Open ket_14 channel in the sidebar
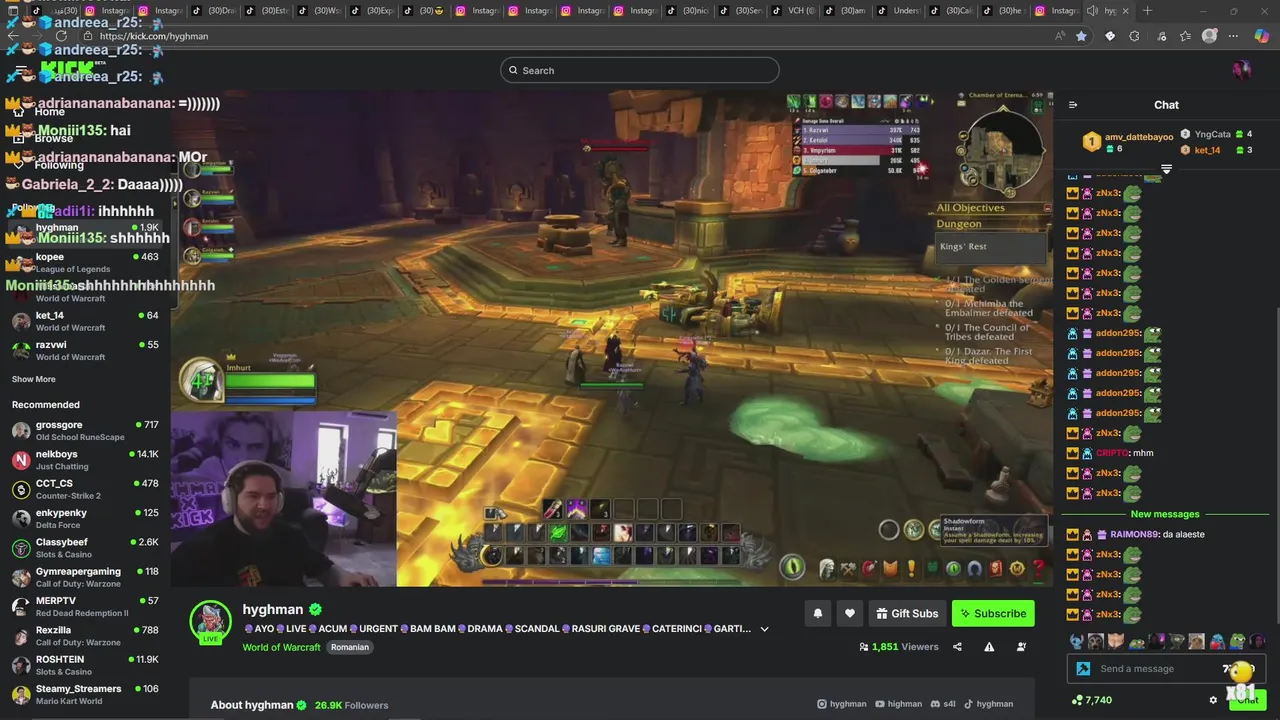This screenshot has height=720, width=1280. click(x=85, y=321)
